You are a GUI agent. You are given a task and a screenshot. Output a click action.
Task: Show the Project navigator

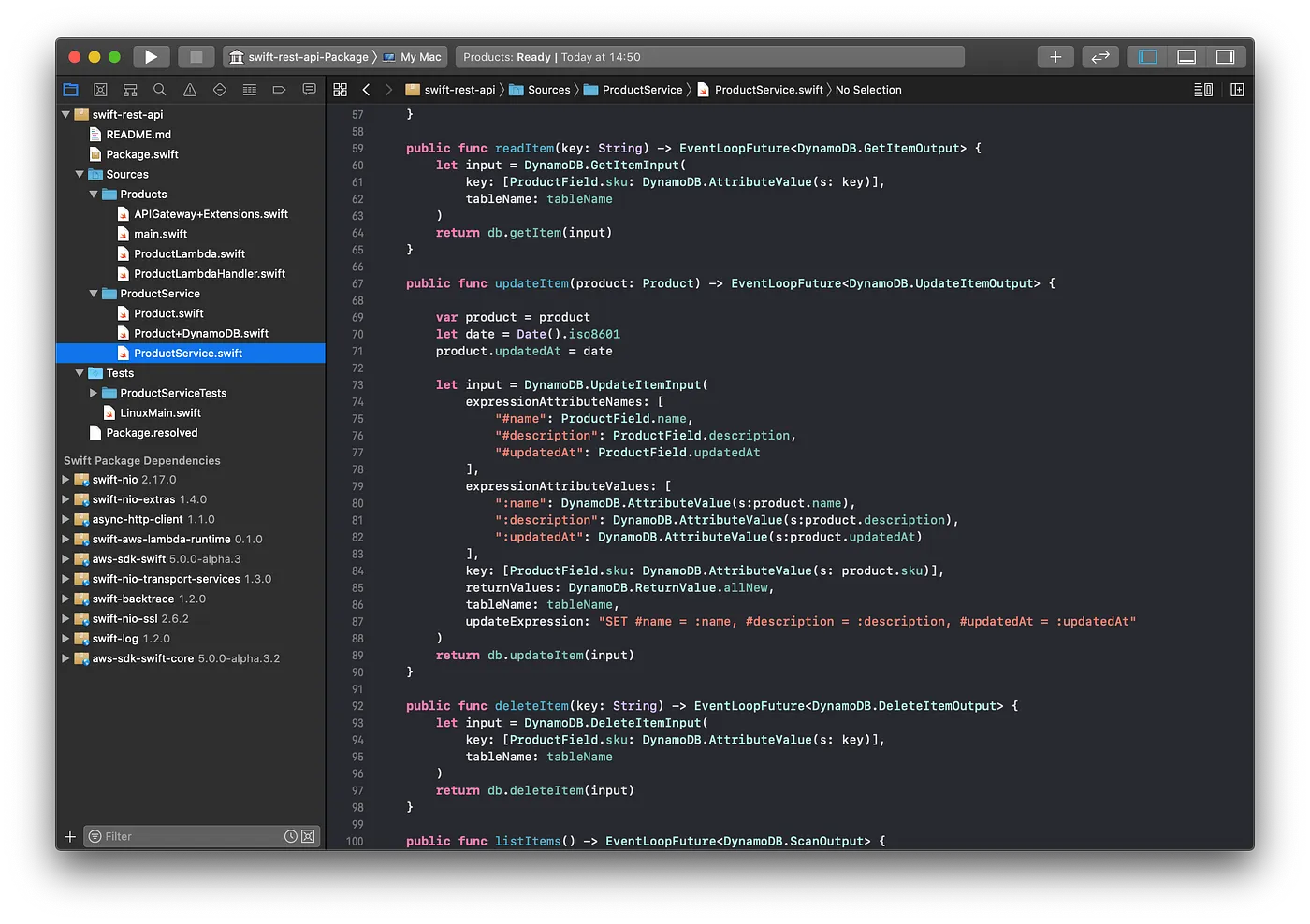coord(70,90)
